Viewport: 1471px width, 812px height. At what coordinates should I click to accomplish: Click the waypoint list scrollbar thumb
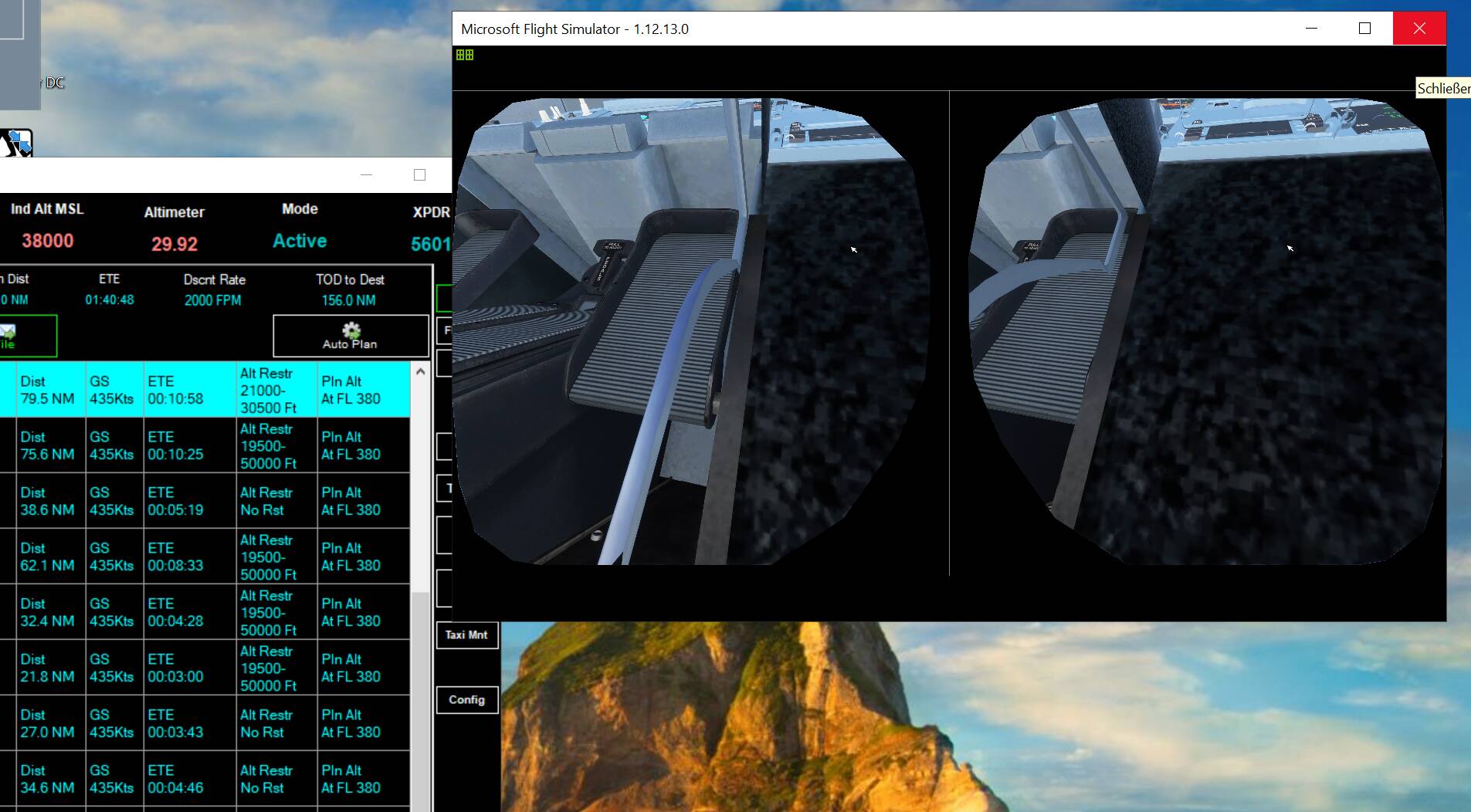(420, 695)
